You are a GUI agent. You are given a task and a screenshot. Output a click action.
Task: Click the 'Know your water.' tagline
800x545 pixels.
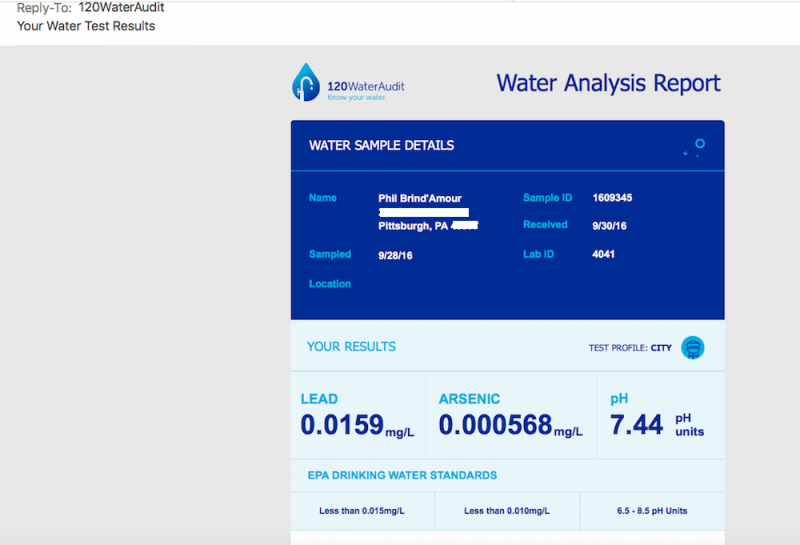(357, 97)
